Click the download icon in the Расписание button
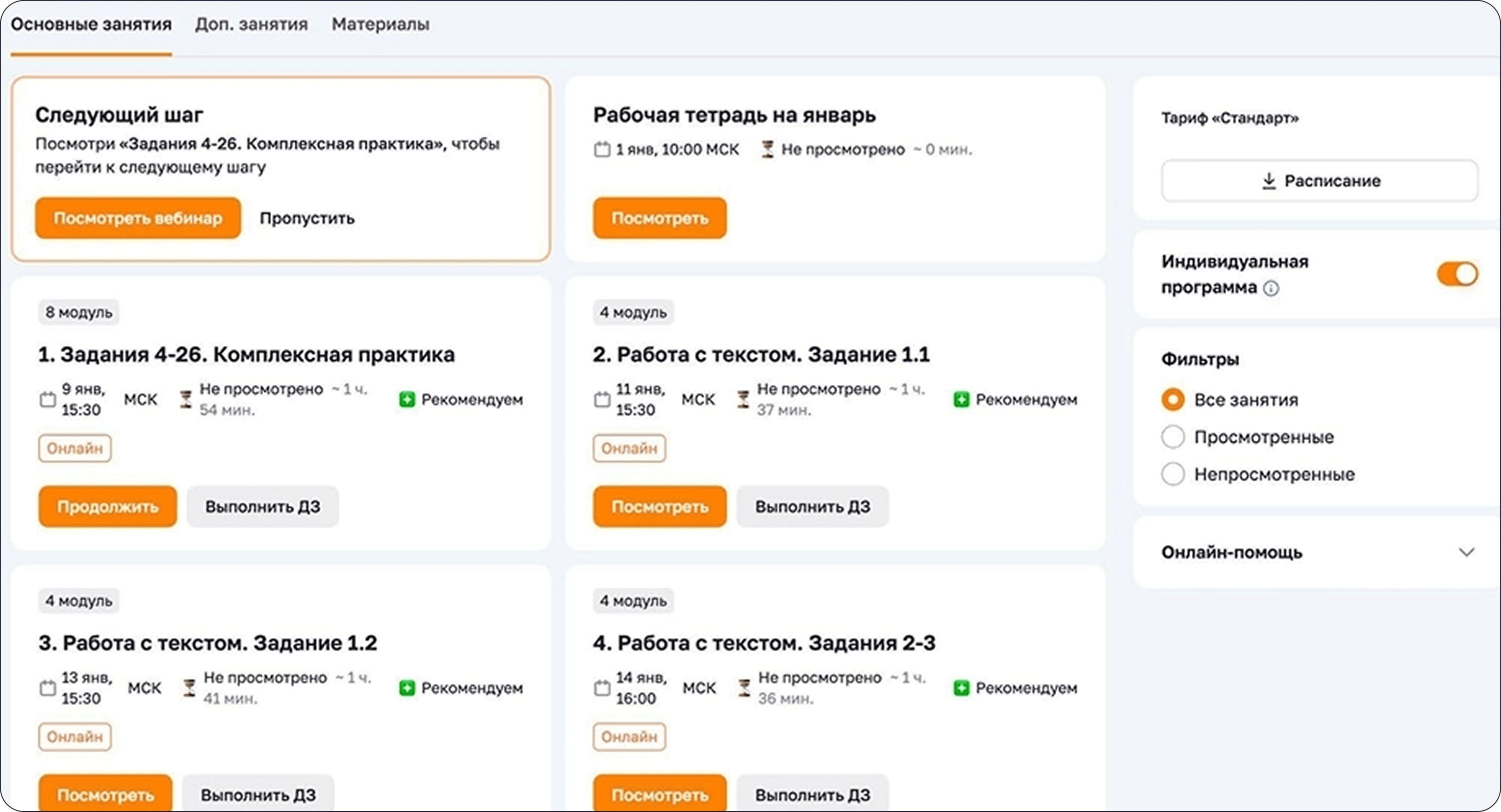 click(x=1268, y=181)
